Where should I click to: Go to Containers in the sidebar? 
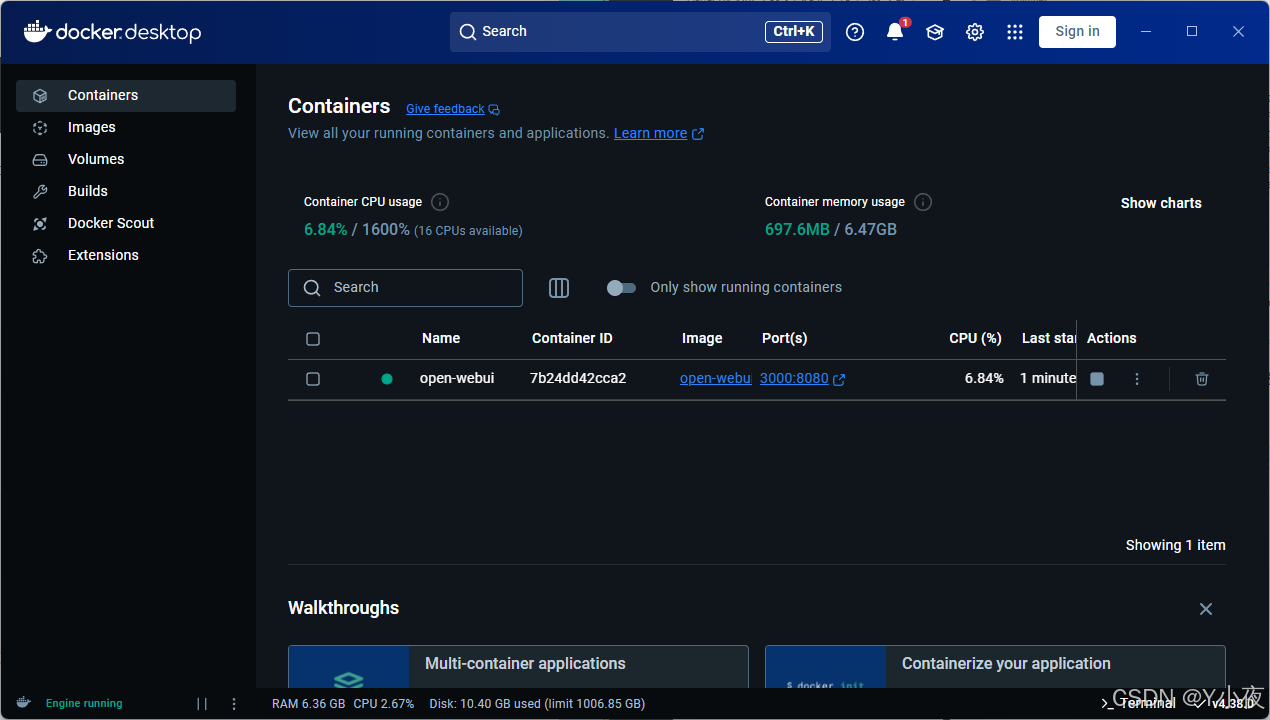[126, 96]
